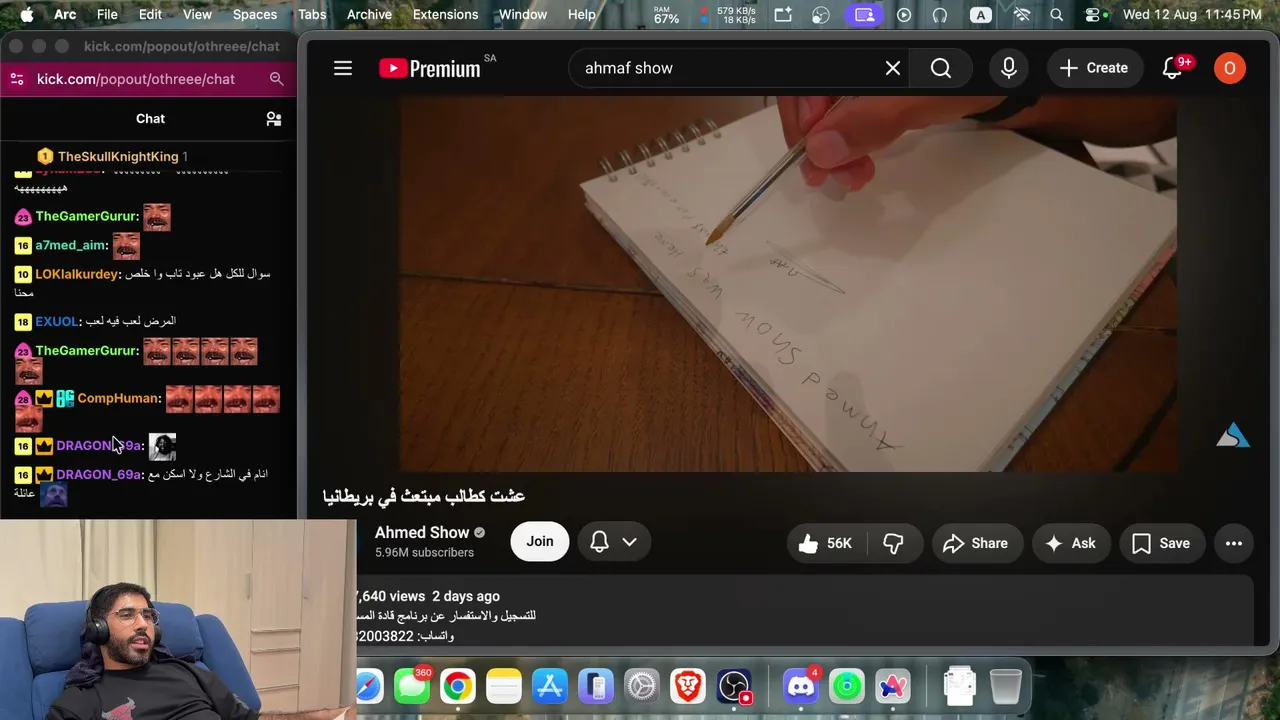Launch Google Chrome from the Dock
The image size is (1280, 720).
[x=457, y=686]
